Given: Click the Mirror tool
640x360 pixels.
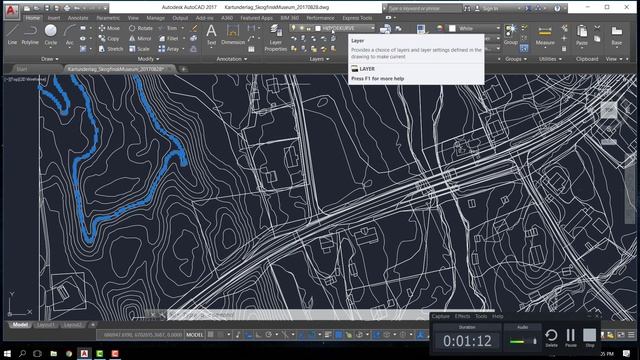Looking at the screenshot, I should coord(140,38).
